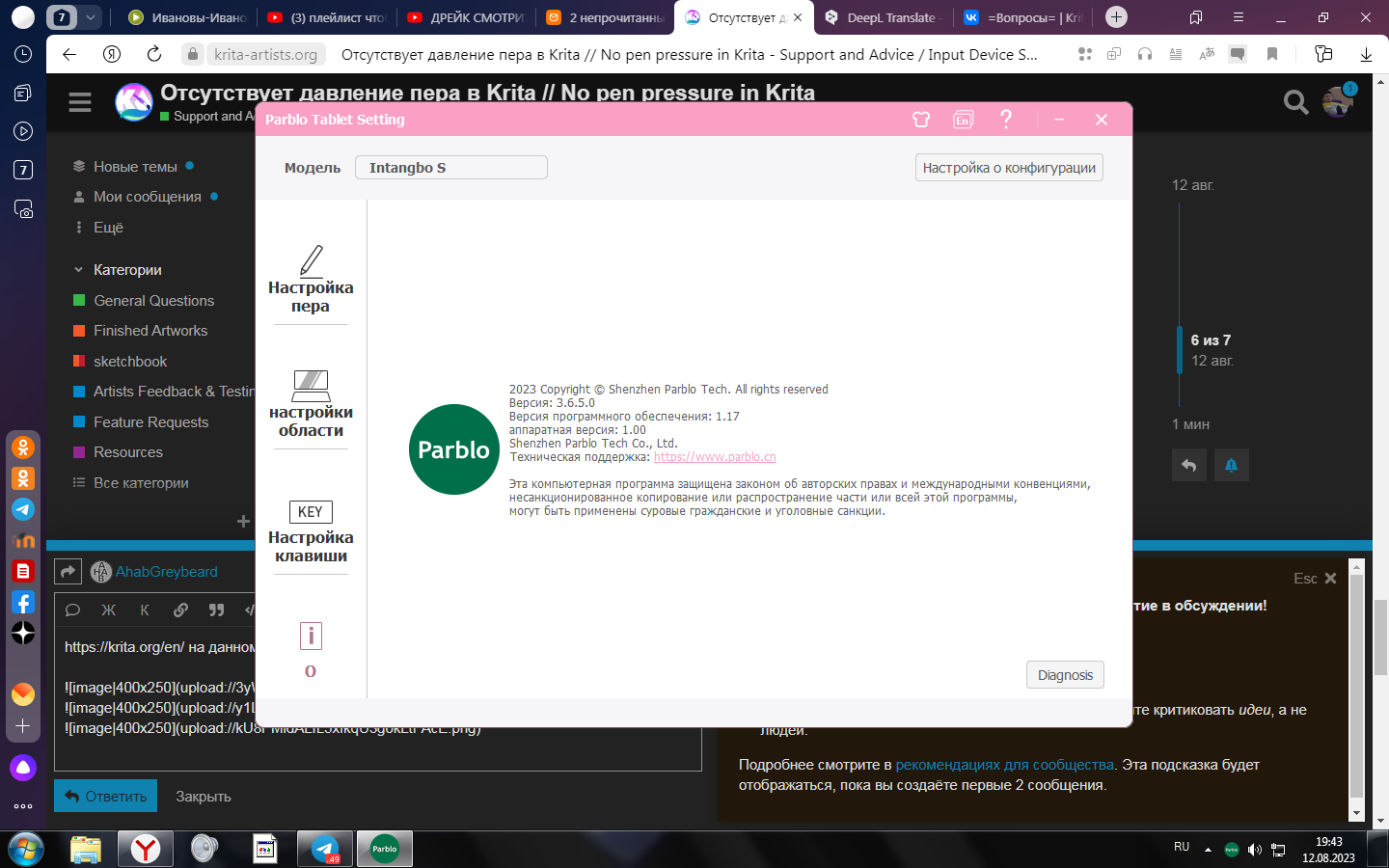The width and height of the screenshot is (1389, 868).
Task: Open the forum hamburger menu
Action: (x=80, y=102)
